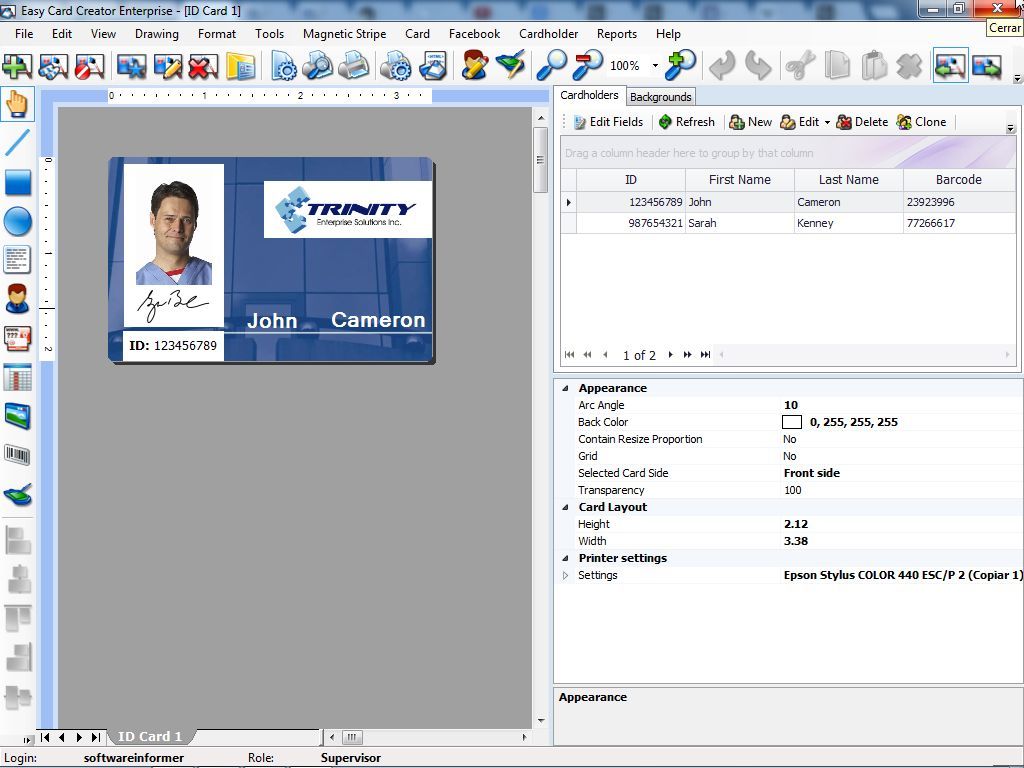
Task: Pick the Photo placeholder tool
Action: pyautogui.click(x=17, y=300)
